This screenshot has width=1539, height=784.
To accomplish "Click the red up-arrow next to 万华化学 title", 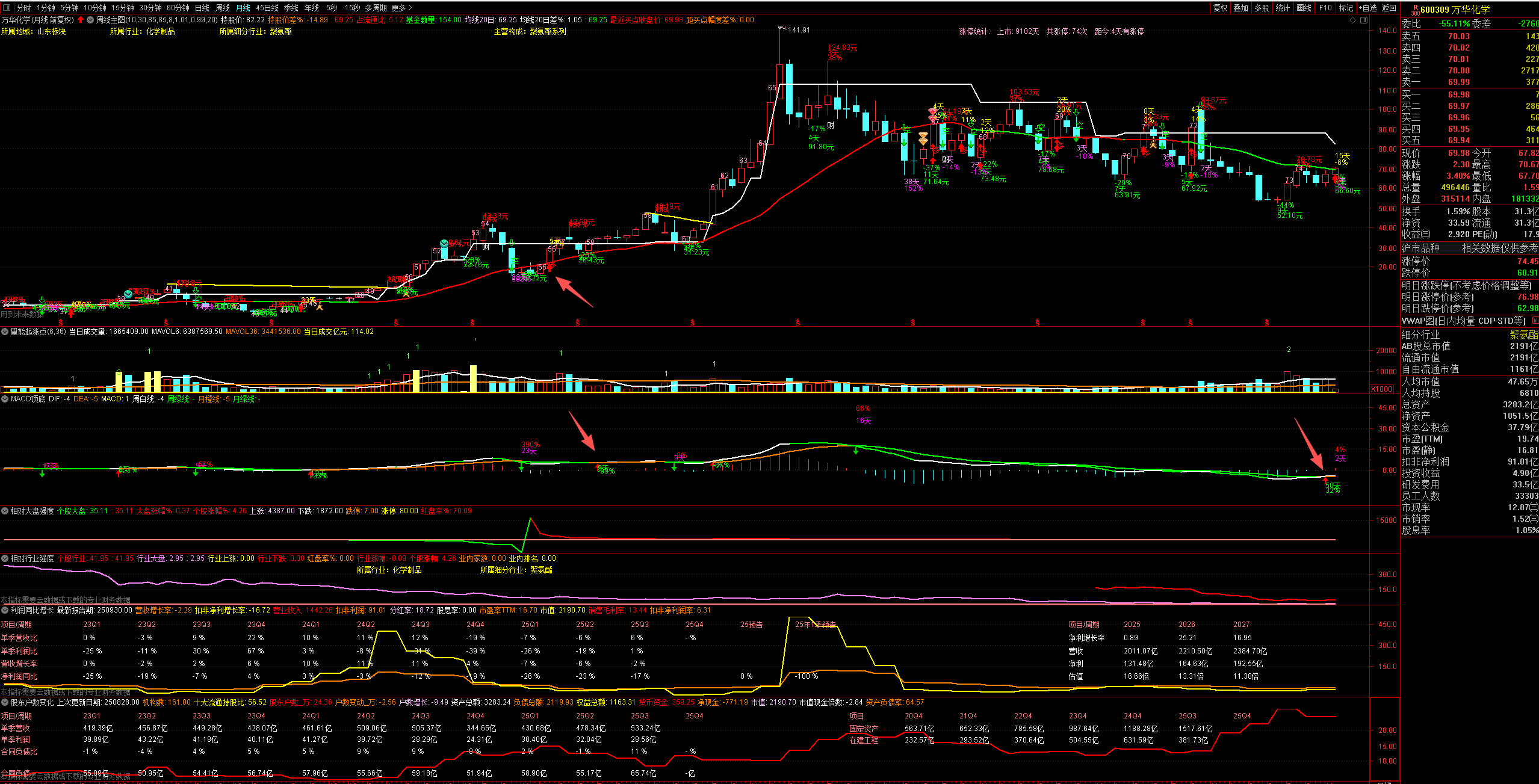I will coord(81,20).
